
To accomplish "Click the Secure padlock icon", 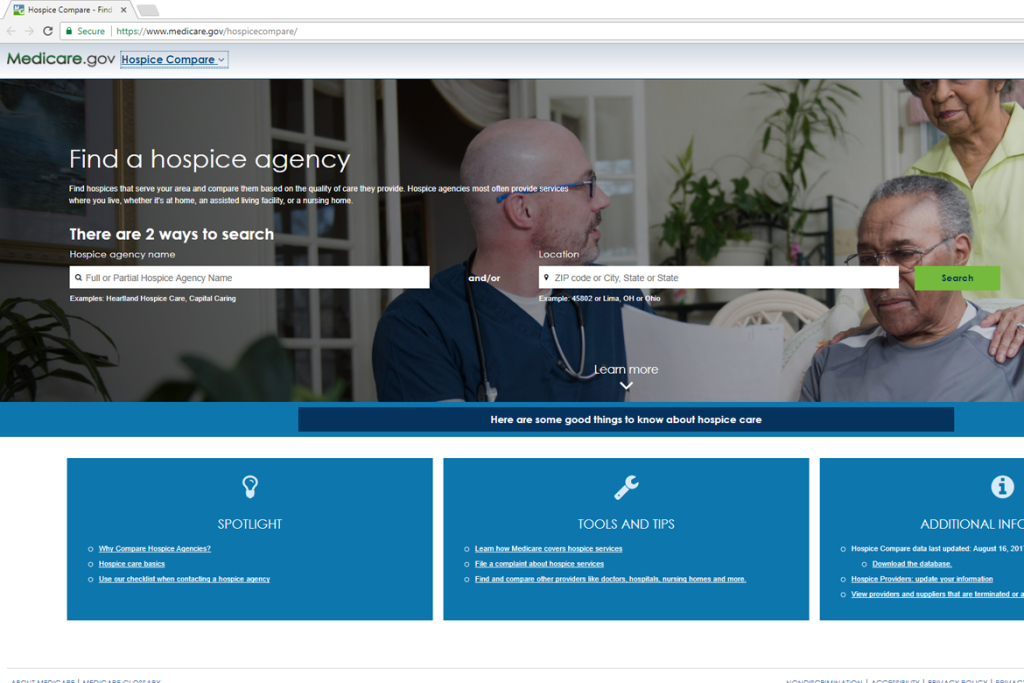I will 69,31.
